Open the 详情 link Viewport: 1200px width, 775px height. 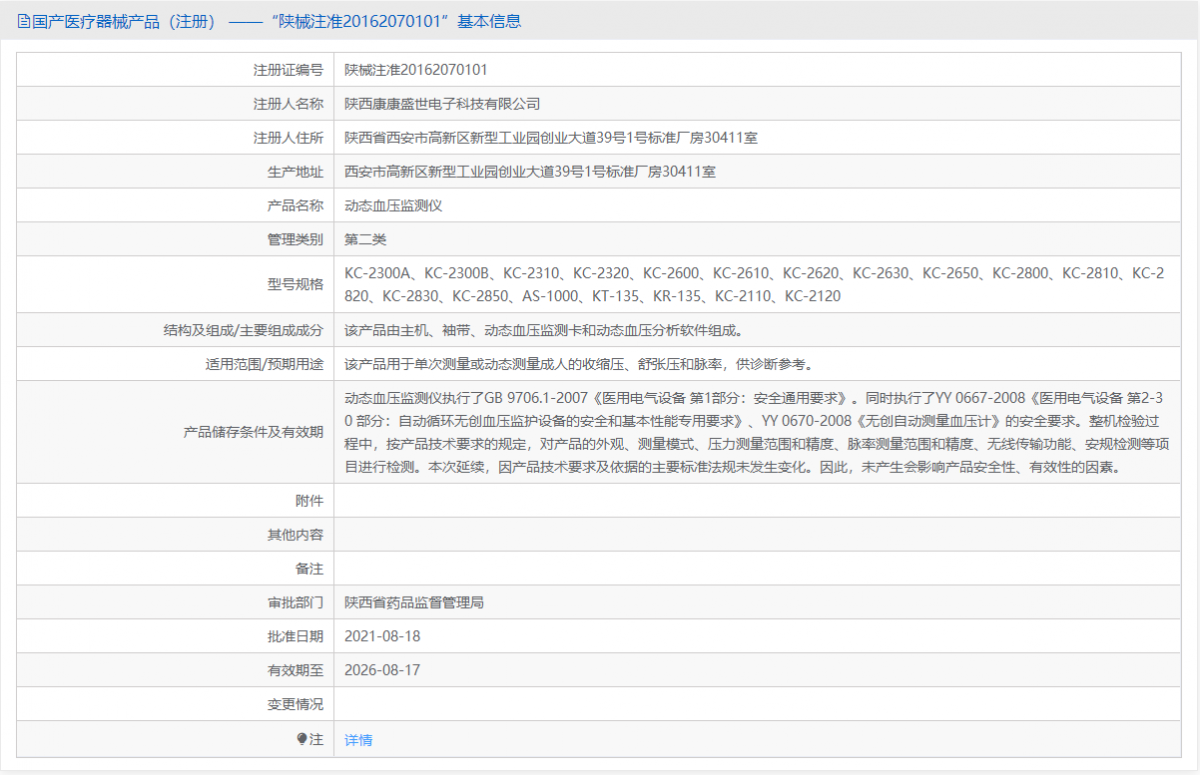click(358, 740)
